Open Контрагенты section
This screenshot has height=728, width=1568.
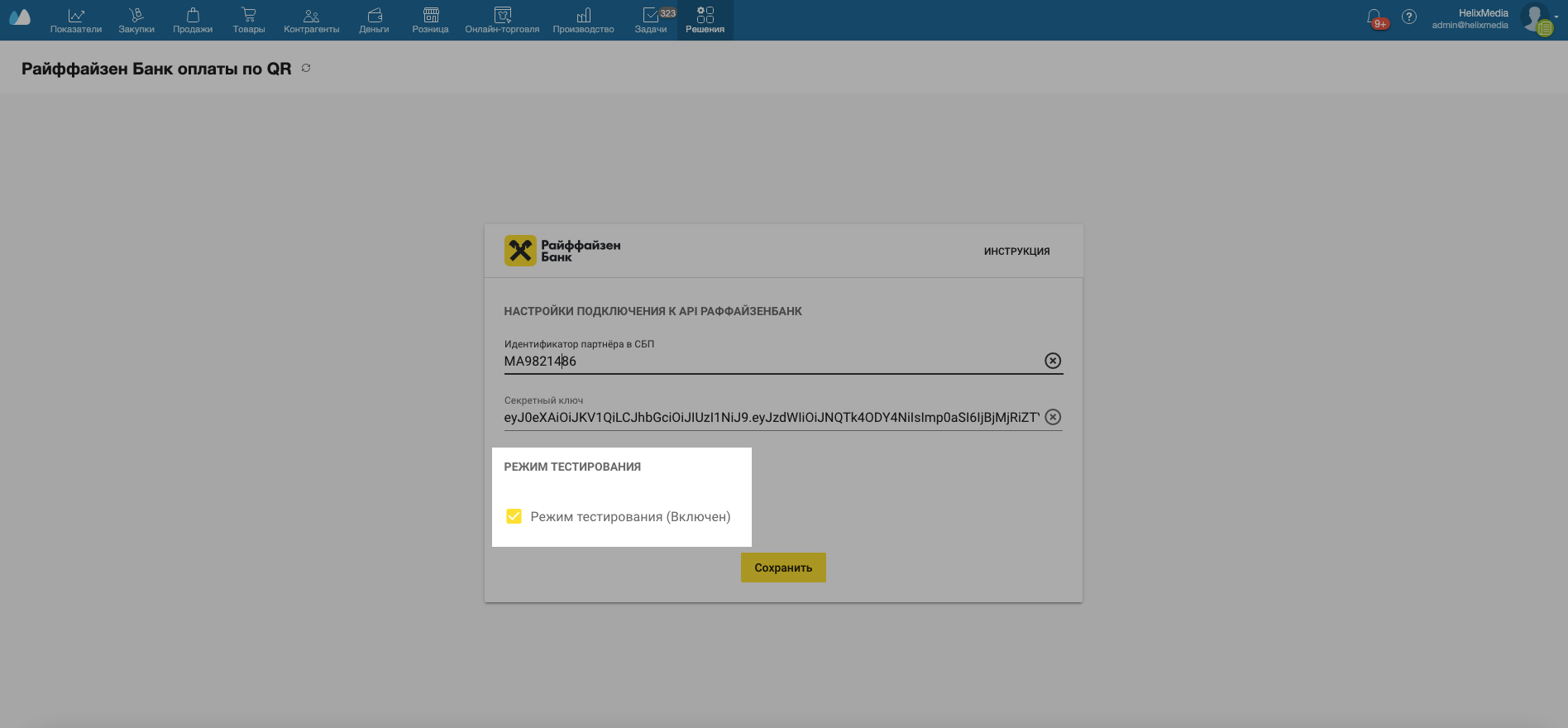312,21
